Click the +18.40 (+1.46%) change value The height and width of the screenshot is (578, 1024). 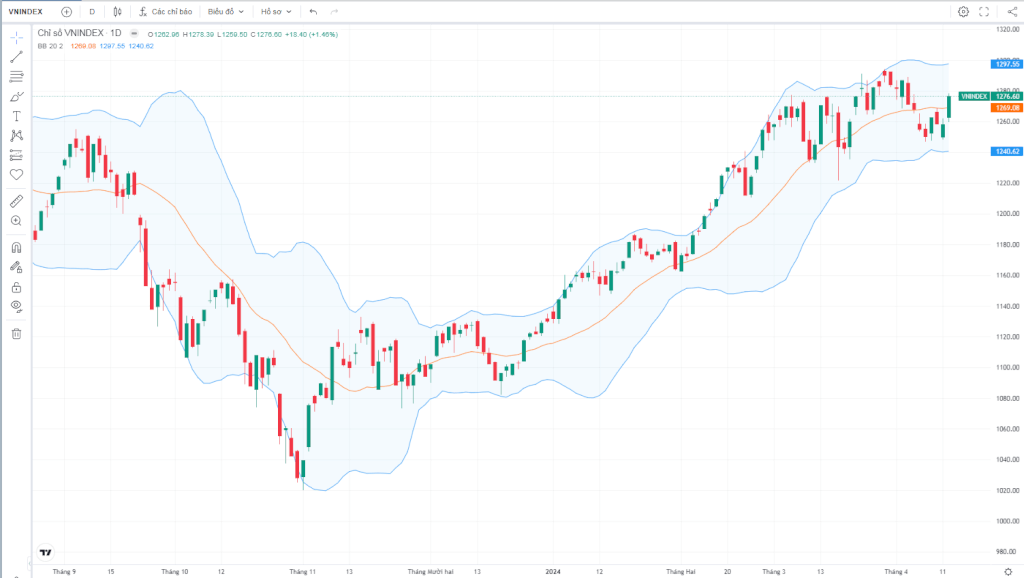pyautogui.click(x=312, y=35)
